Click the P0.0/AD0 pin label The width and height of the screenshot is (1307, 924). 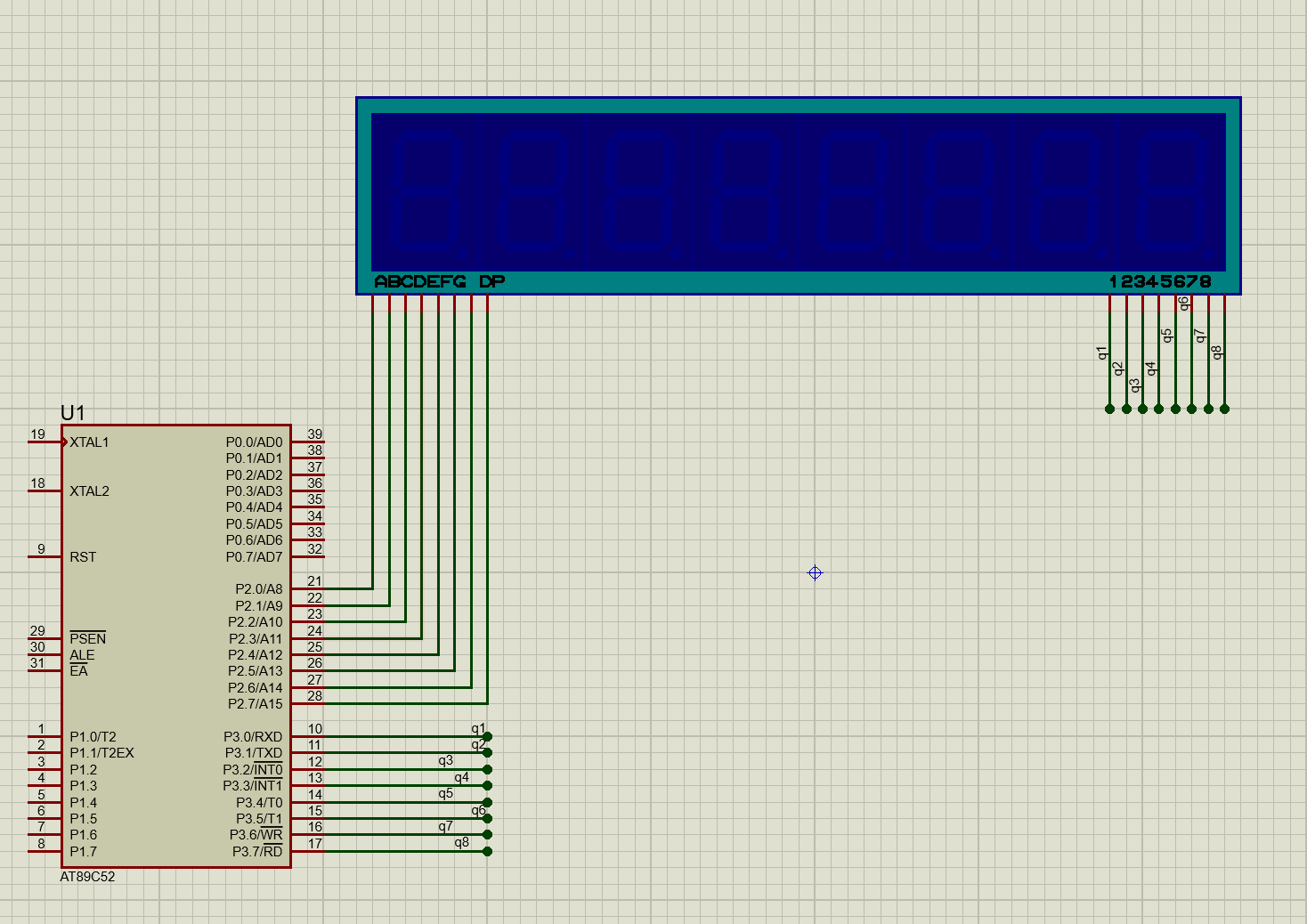click(x=254, y=442)
